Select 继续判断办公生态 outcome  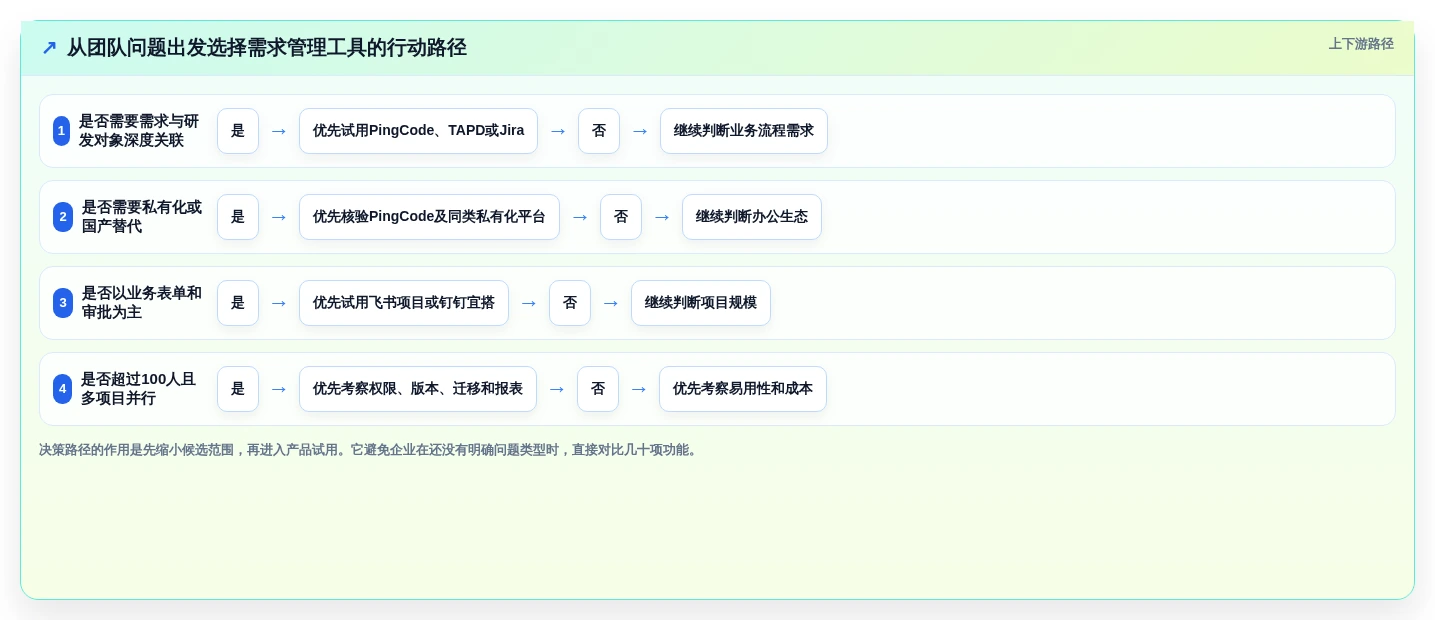(752, 217)
